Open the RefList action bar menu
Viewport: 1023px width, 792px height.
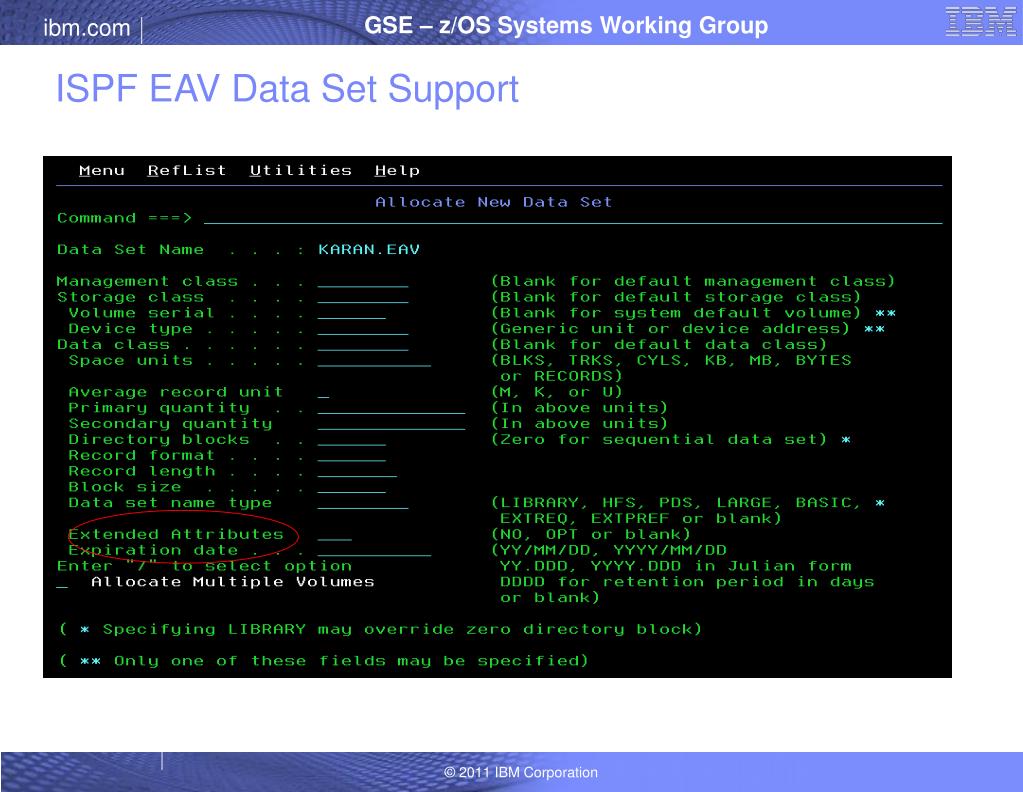click(x=187, y=170)
